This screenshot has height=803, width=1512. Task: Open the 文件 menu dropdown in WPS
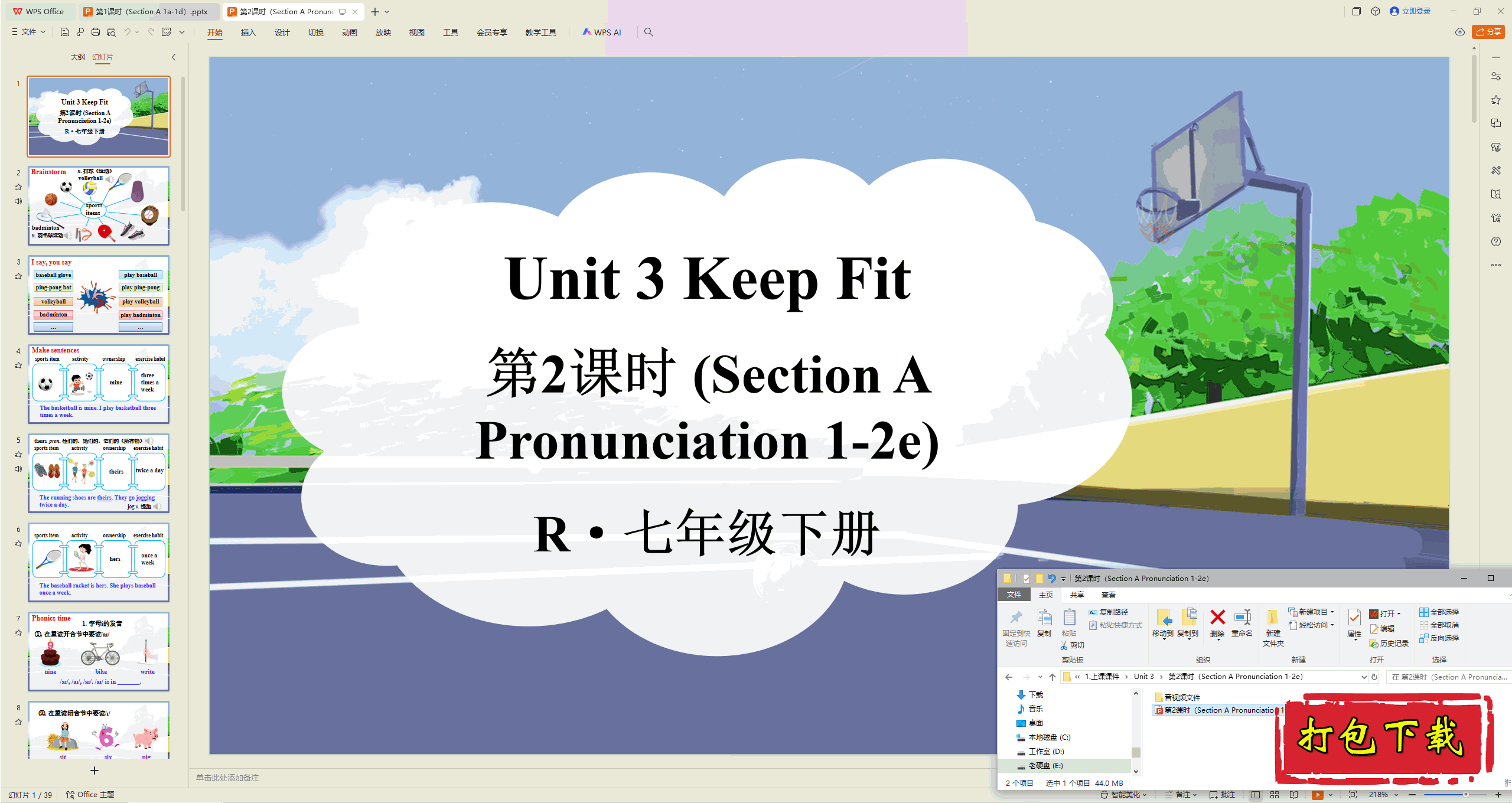pyautogui.click(x=29, y=32)
